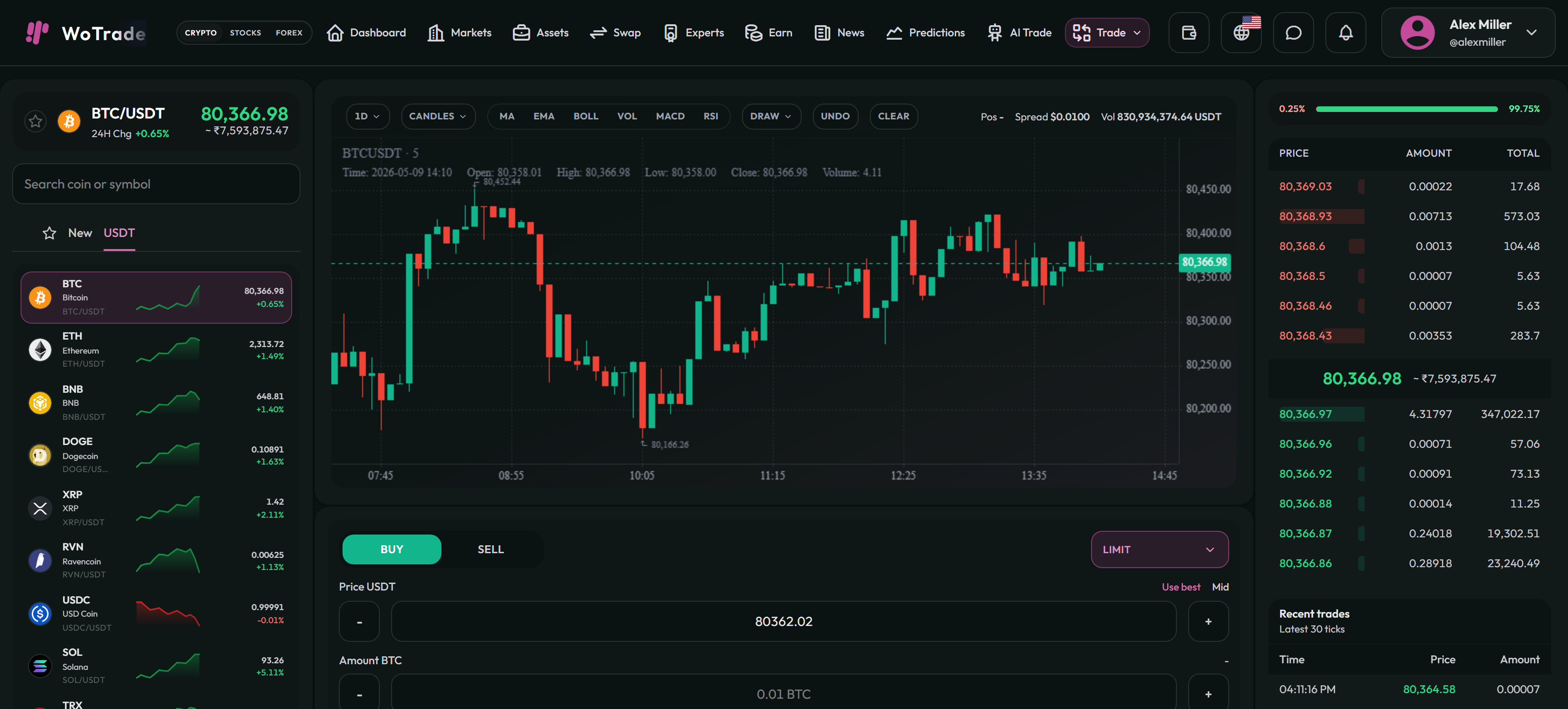This screenshot has height=709, width=1568.
Task: Open the 1D timeframe dropdown
Action: (367, 116)
